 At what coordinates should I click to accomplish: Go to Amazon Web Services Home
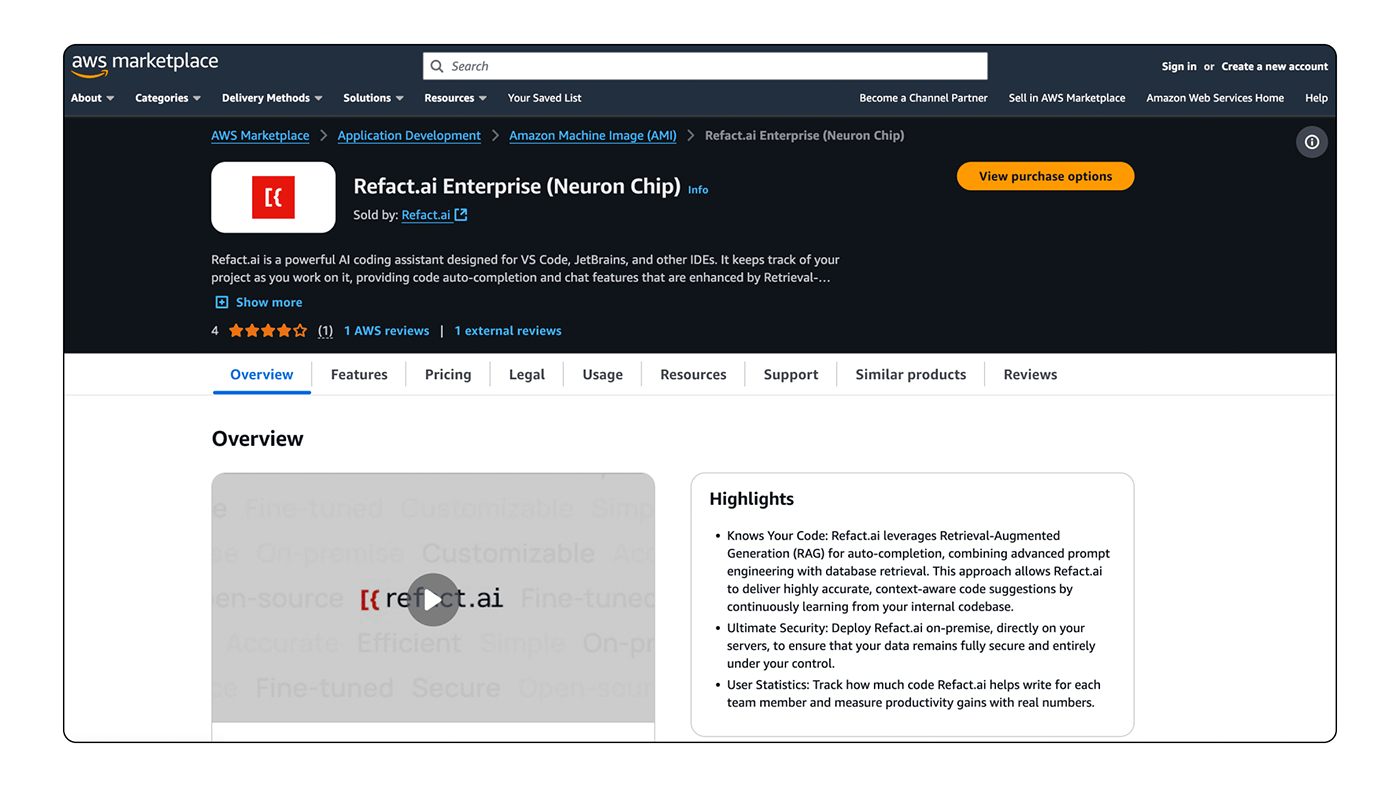tap(1215, 98)
